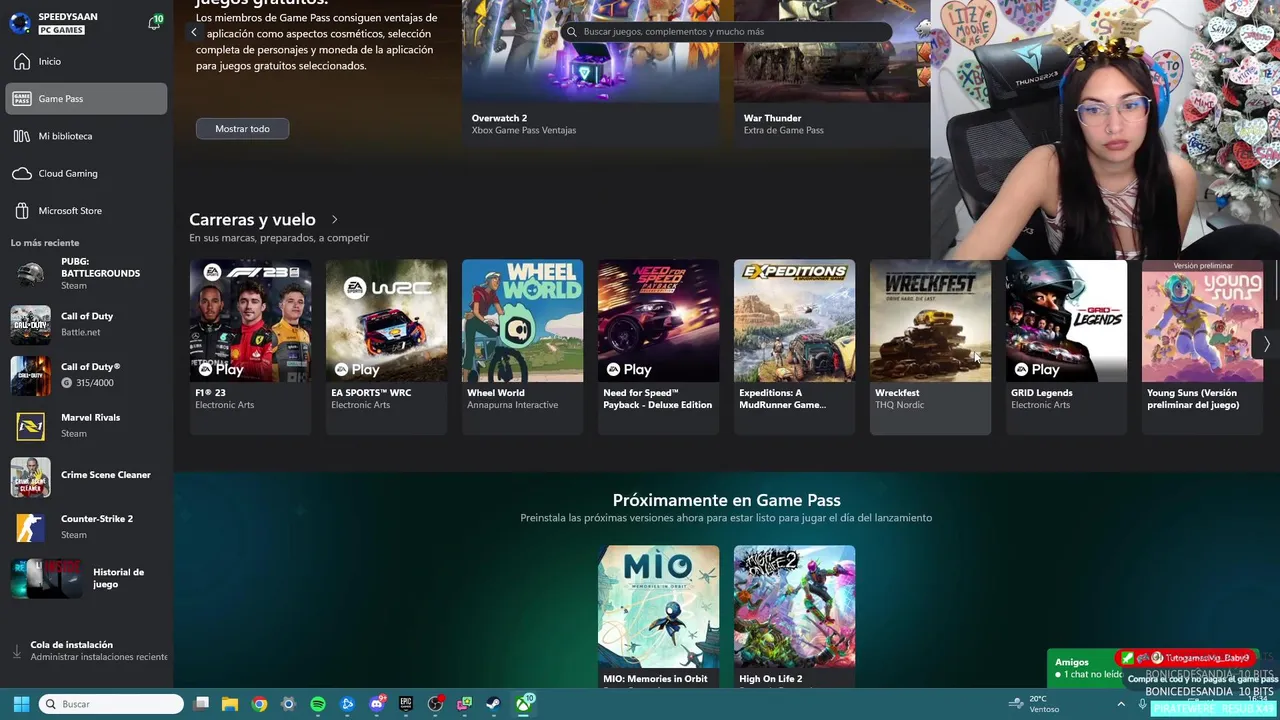The width and height of the screenshot is (1280, 720).
Task: Click the Carreras y vuelo heading
Action: (x=252, y=219)
